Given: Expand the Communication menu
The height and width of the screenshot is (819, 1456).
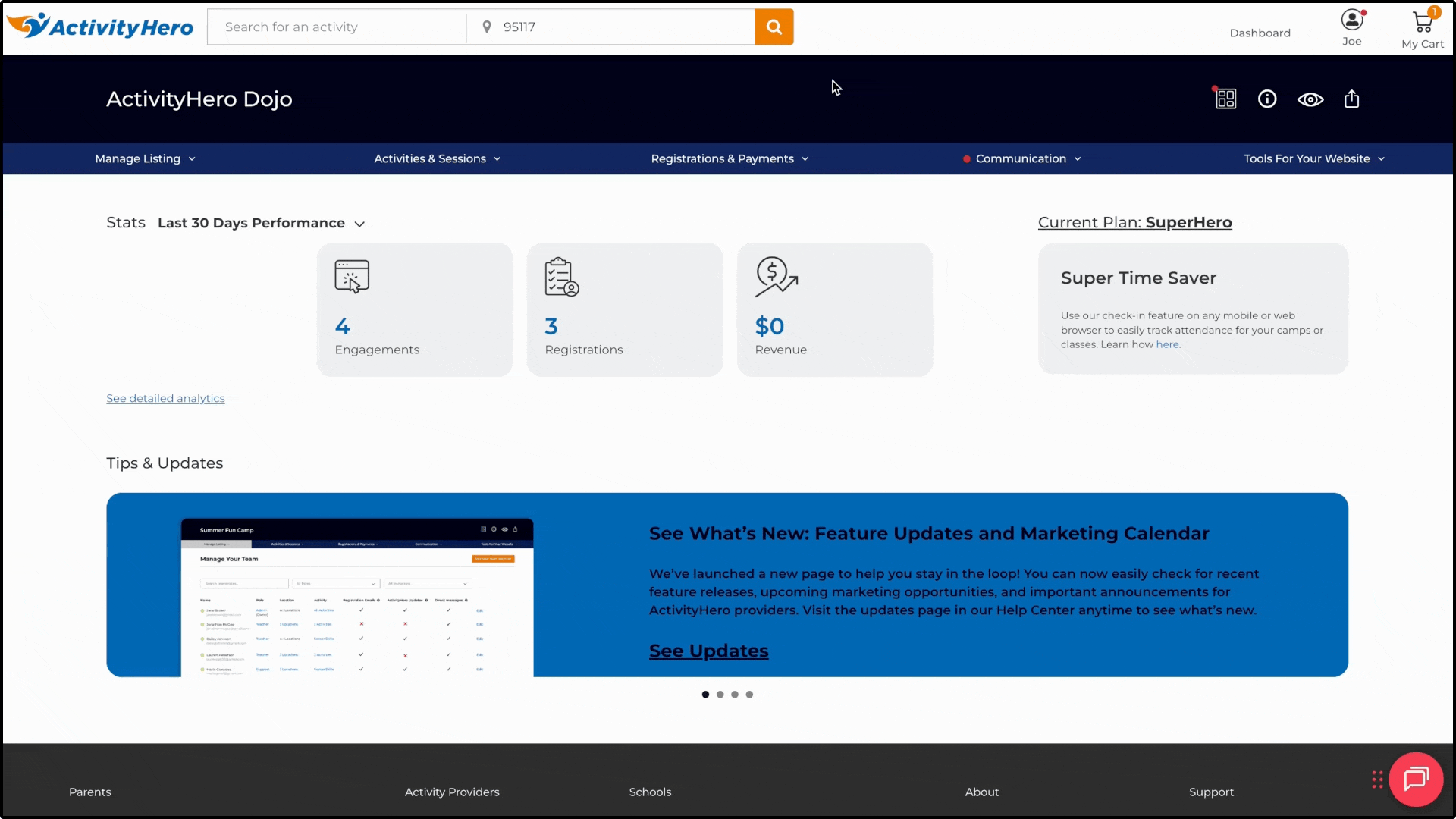Looking at the screenshot, I should coord(1022,158).
